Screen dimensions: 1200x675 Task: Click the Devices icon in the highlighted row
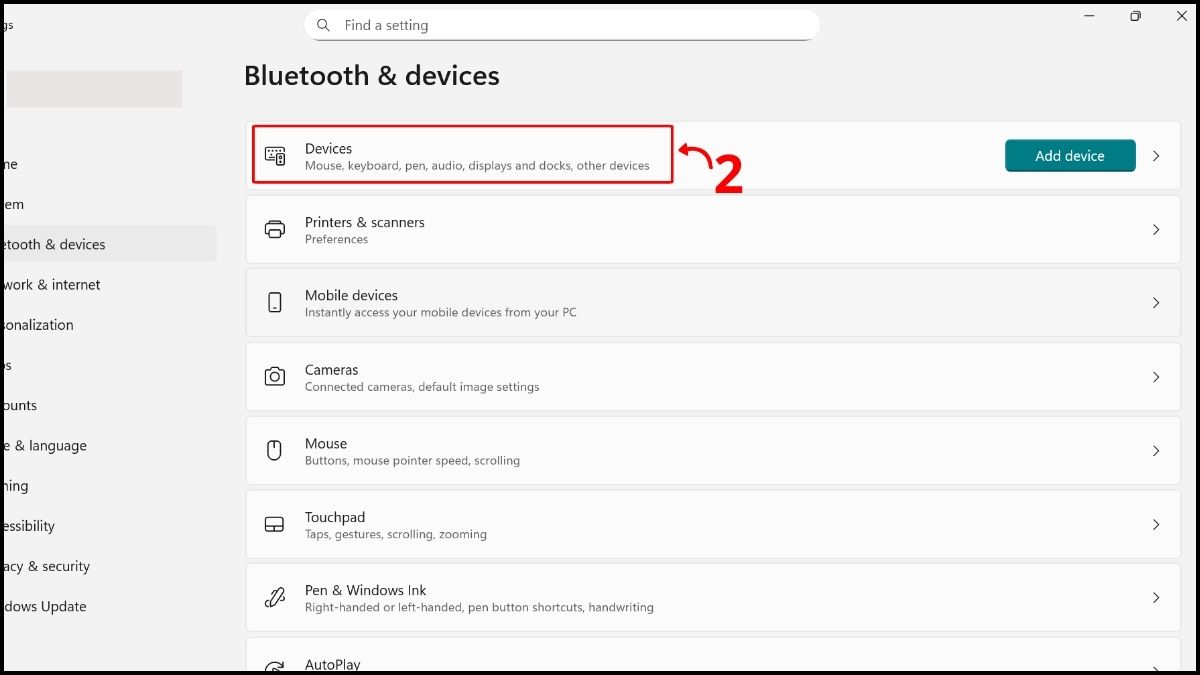(x=275, y=155)
